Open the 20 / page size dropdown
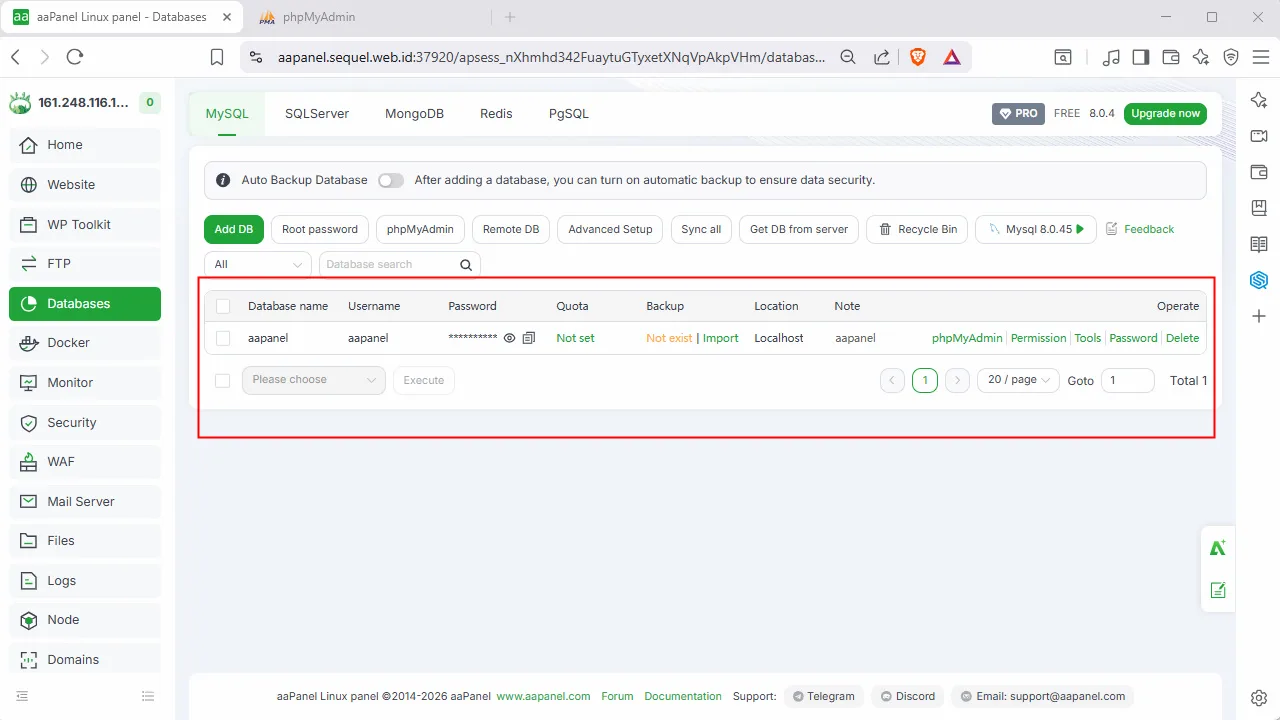Screen dimensions: 1280x720 pyautogui.click(x=1018, y=380)
